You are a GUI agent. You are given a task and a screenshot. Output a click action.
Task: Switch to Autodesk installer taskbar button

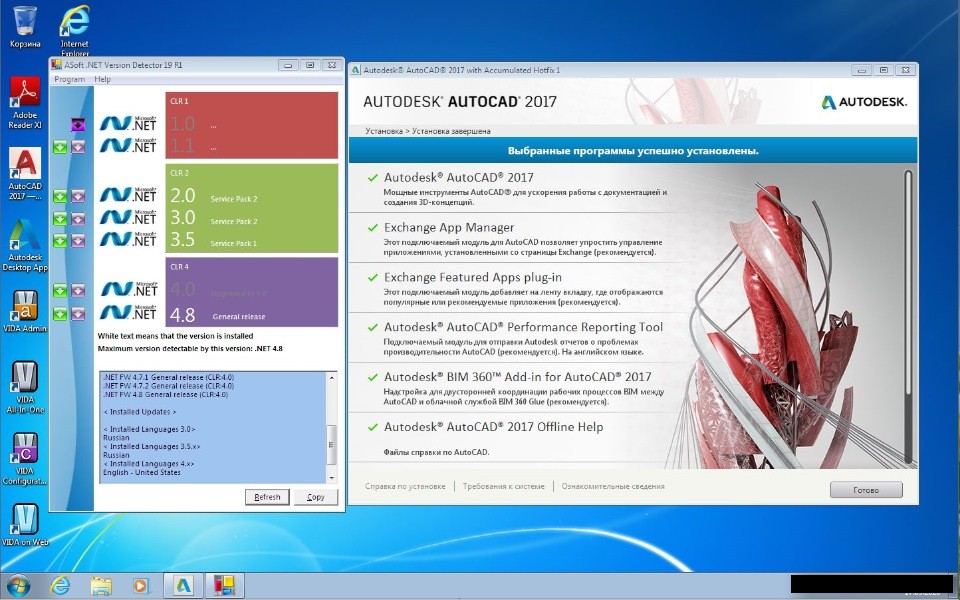click(183, 586)
